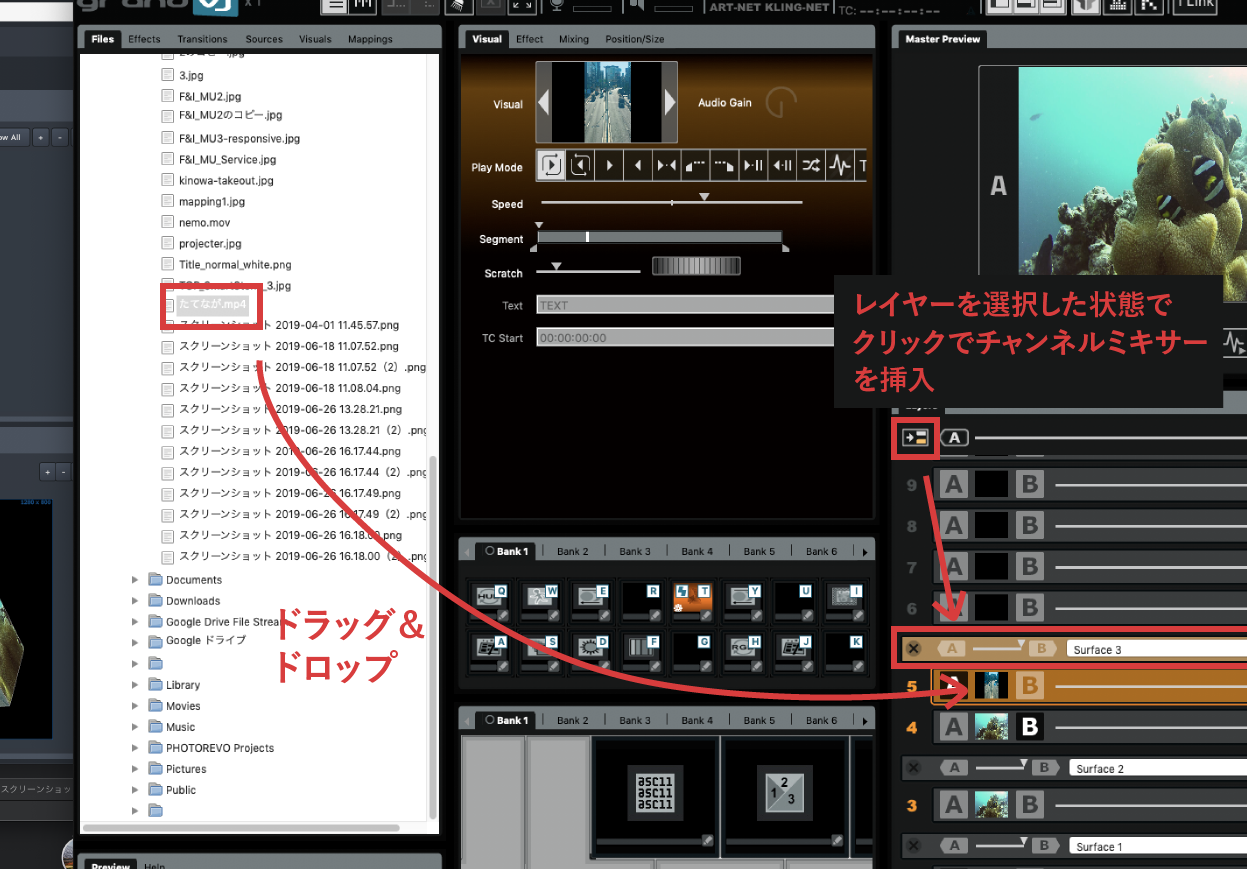Expand the Movies folder
The image size is (1247, 869).
pyautogui.click(x=135, y=706)
